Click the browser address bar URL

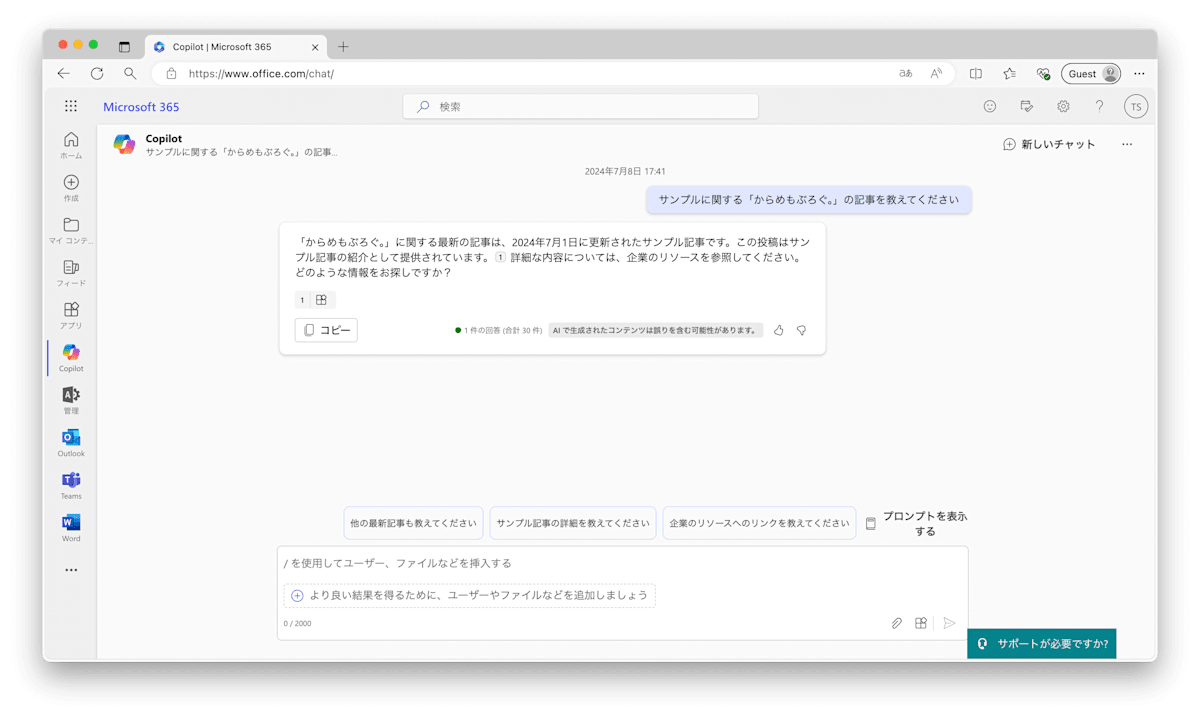tap(261, 74)
